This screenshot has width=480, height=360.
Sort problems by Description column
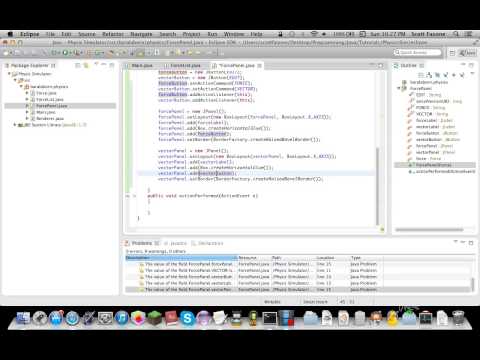pyautogui.click(x=181, y=258)
